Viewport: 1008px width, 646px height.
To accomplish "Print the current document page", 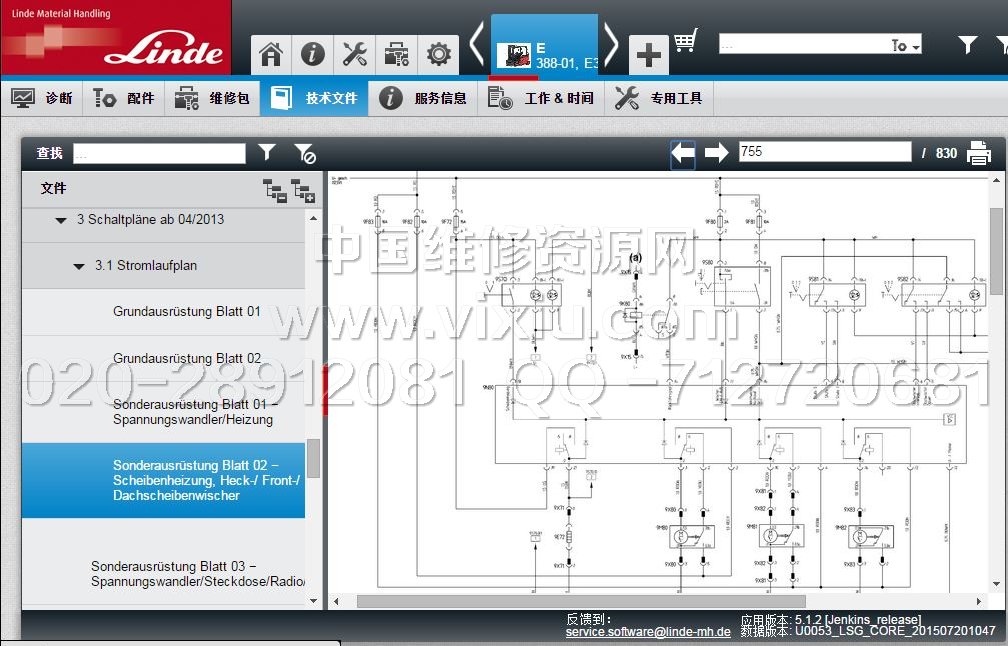I will click(x=978, y=153).
